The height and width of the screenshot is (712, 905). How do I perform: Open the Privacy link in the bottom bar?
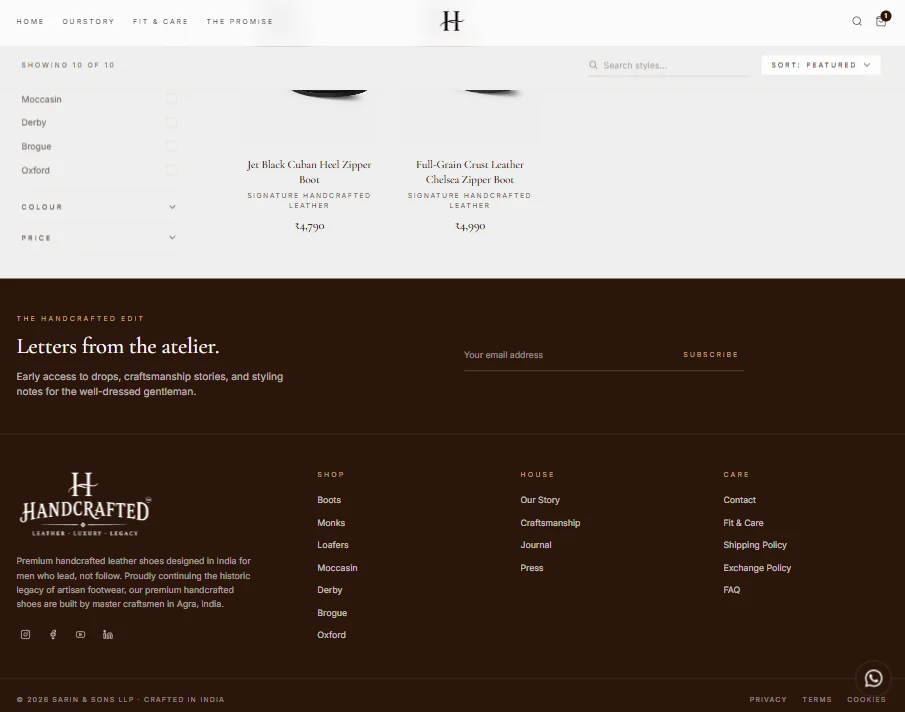pos(768,699)
